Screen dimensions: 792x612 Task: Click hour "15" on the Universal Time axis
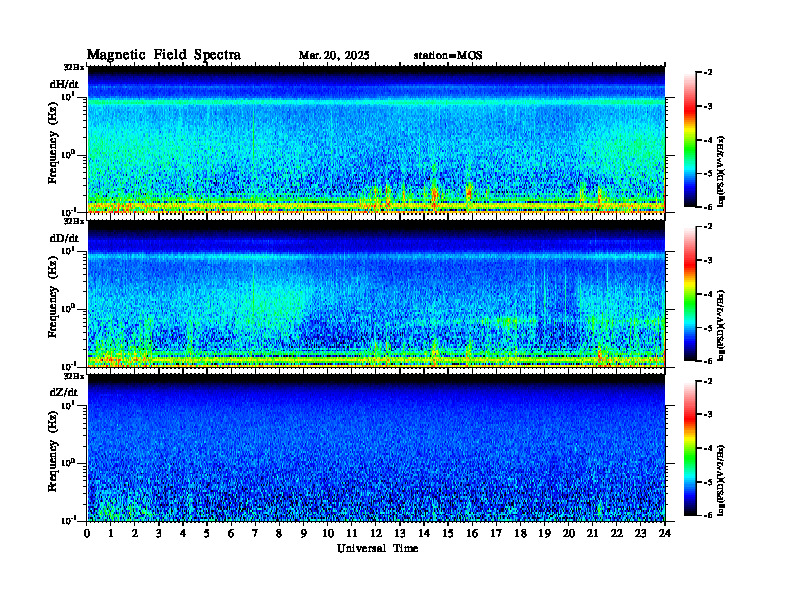[448, 534]
